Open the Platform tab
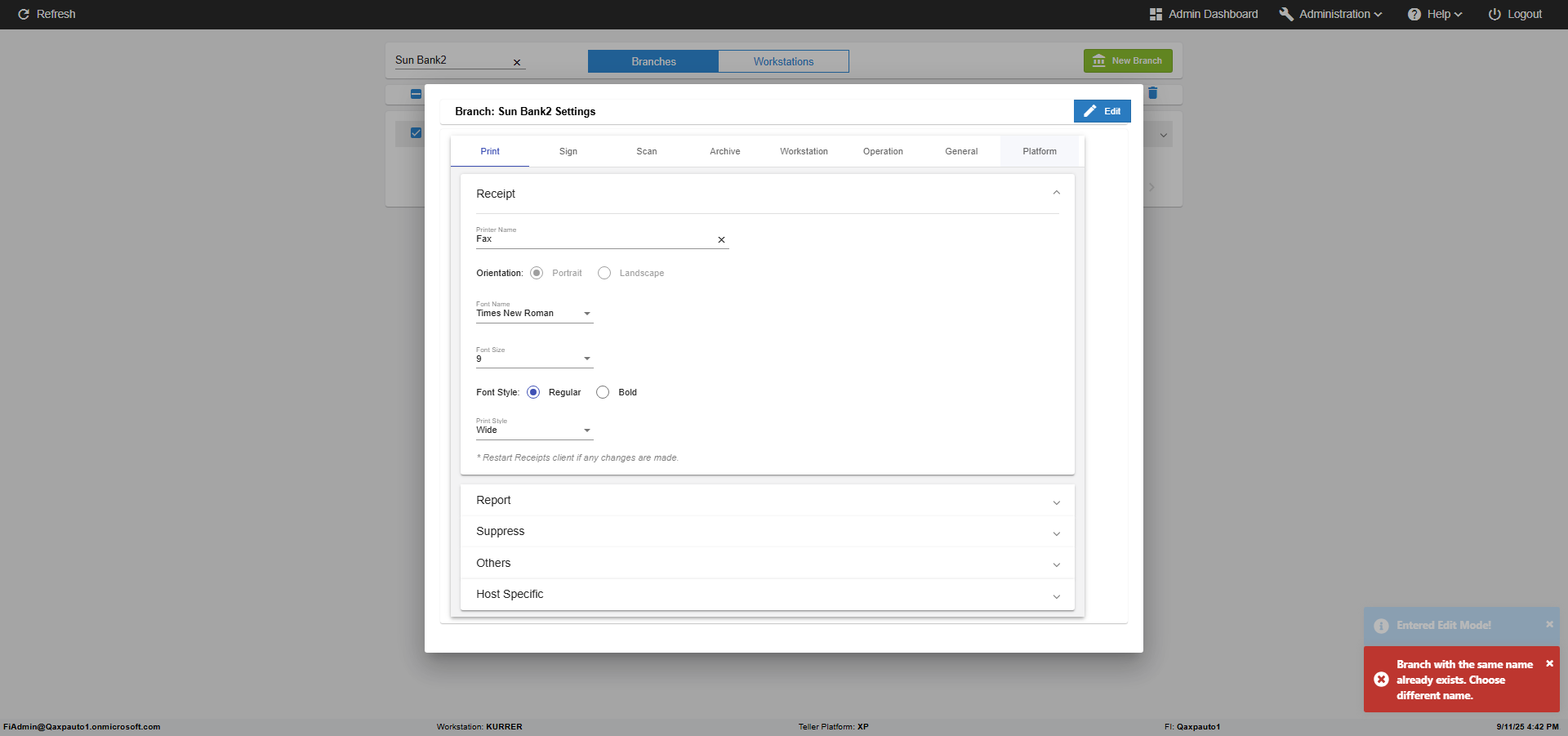 point(1040,151)
